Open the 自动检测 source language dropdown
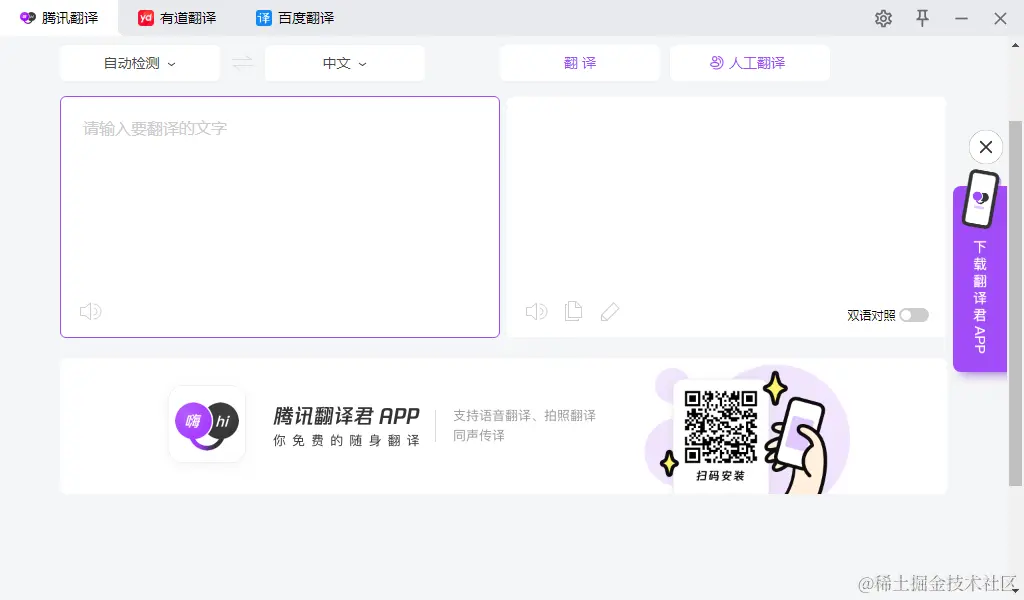Image resolution: width=1024 pixels, height=600 pixels. point(140,63)
